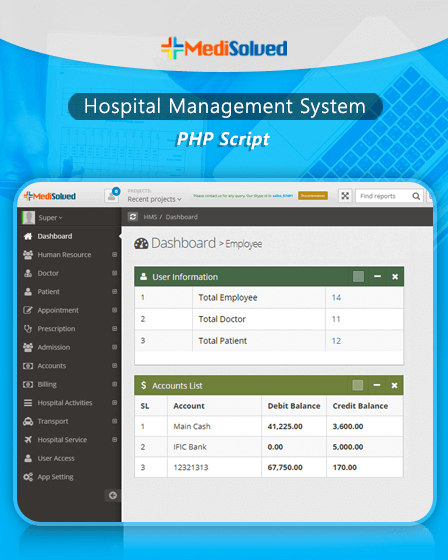Minimize the User Information panel
Viewport: 448px width, 560px height.
pos(377,276)
